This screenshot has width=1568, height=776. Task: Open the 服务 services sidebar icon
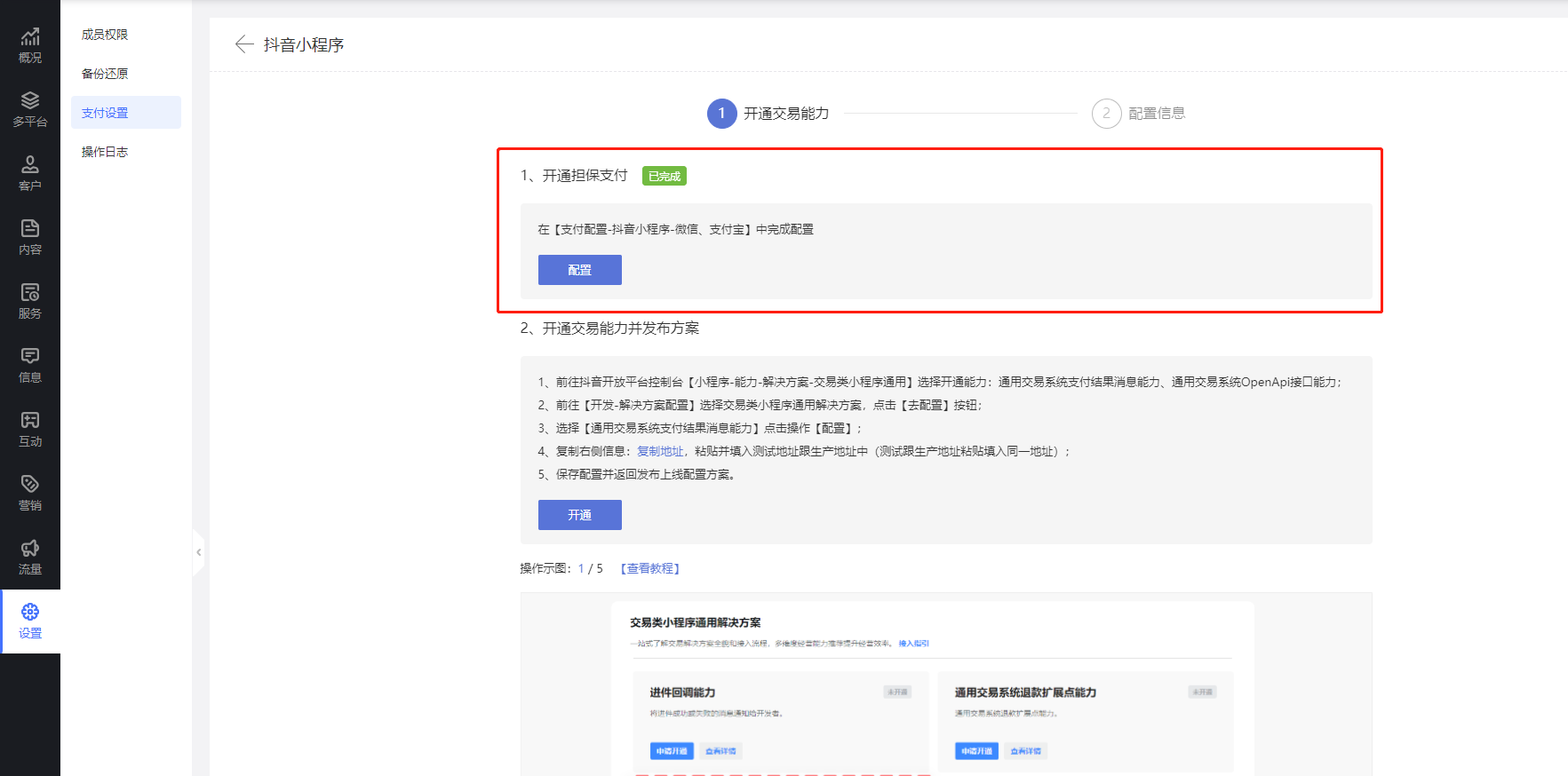pyautogui.click(x=30, y=301)
